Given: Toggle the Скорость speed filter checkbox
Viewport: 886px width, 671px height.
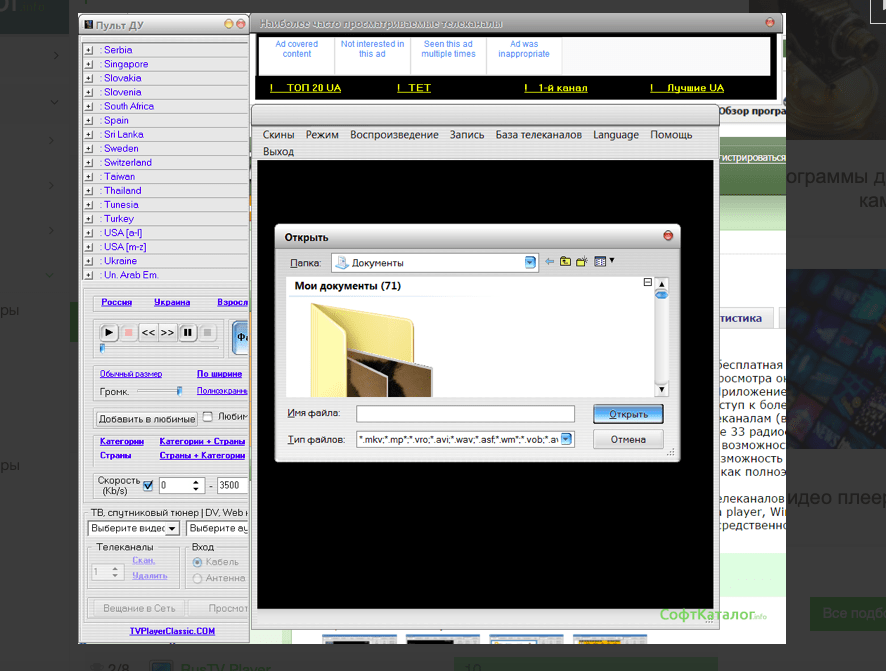Looking at the screenshot, I should tap(148, 485).
